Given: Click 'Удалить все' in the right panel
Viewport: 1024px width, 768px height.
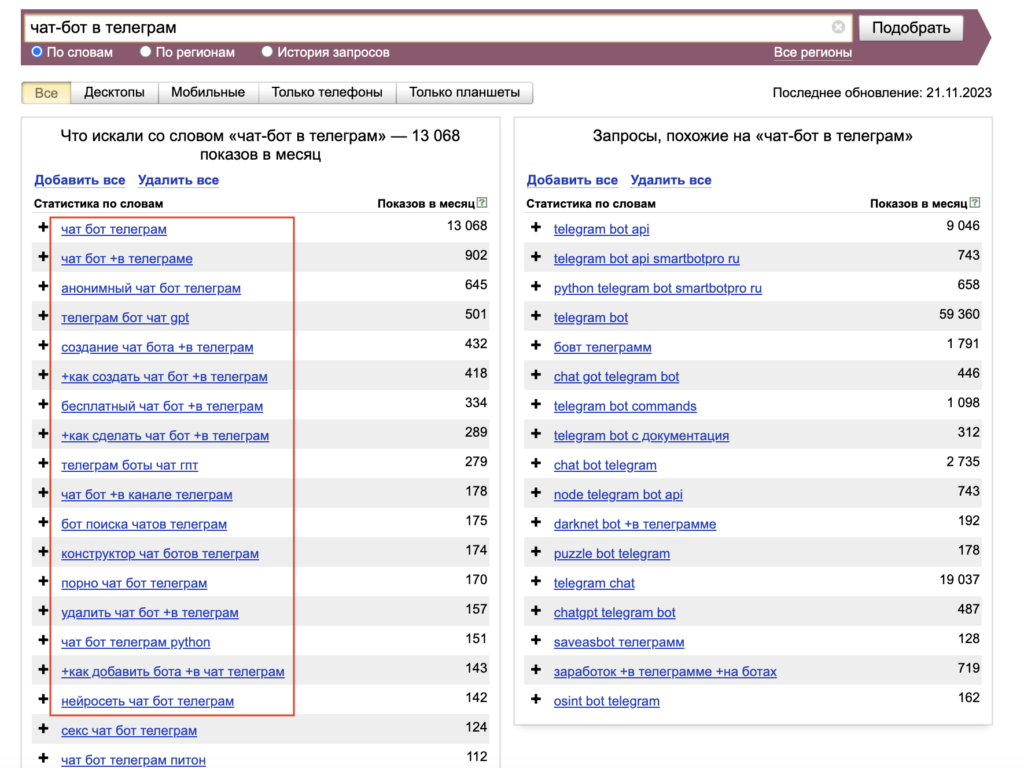Looking at the screenshot, I should tap(670, 180).
